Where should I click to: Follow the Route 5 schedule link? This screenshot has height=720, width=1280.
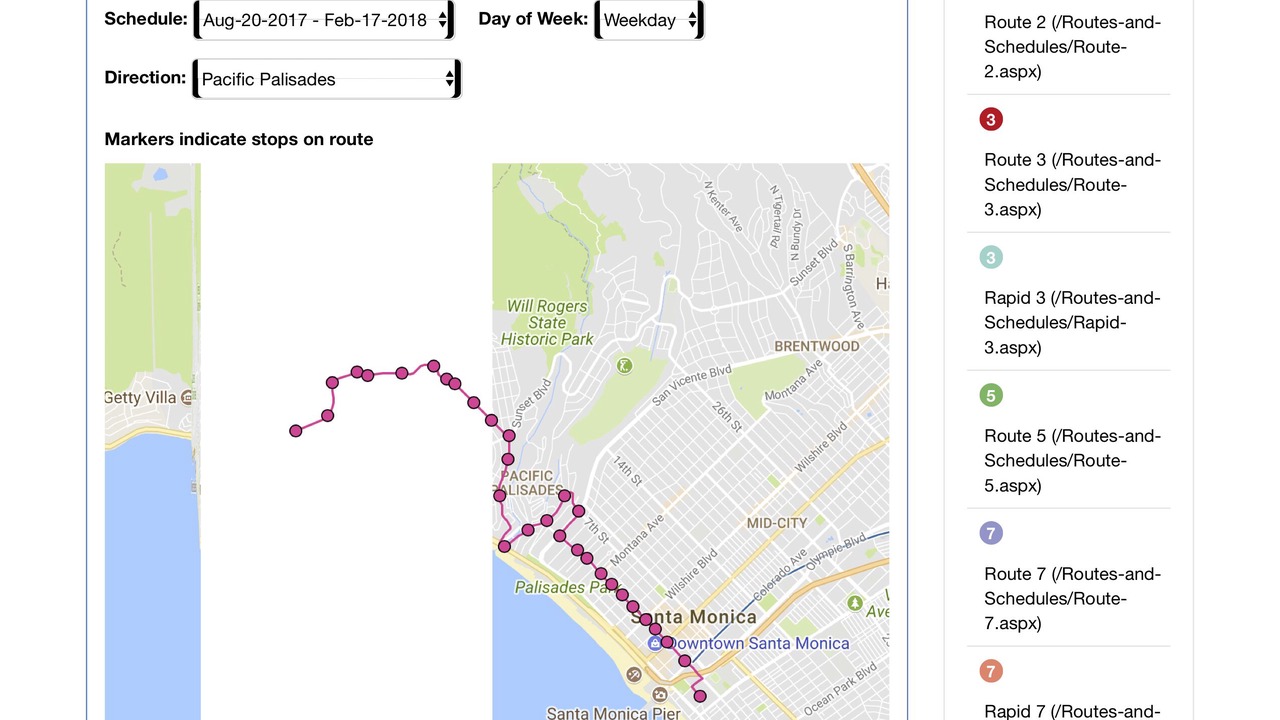[1072, 461]
